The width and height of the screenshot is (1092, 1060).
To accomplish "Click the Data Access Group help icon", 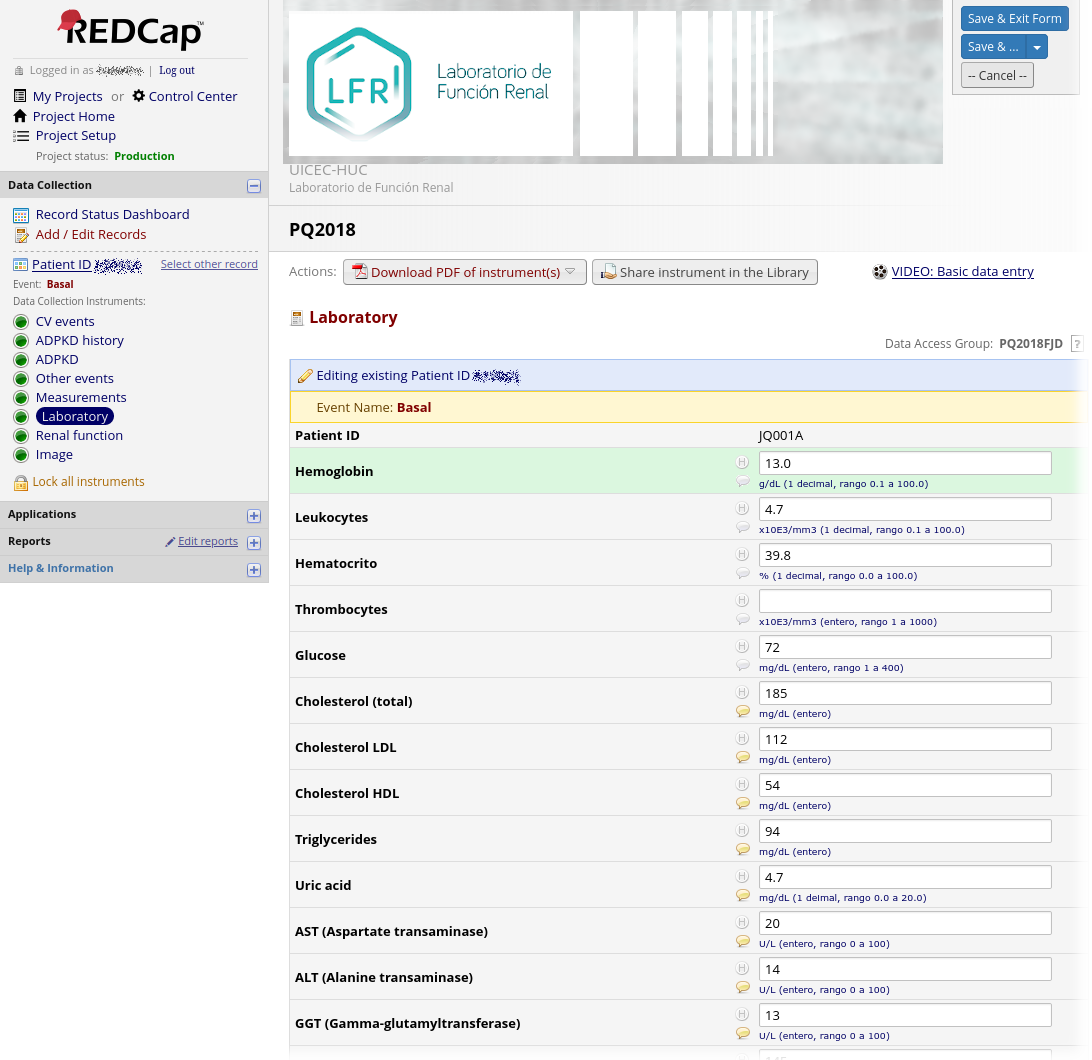I will click(x=1076, y=344).
